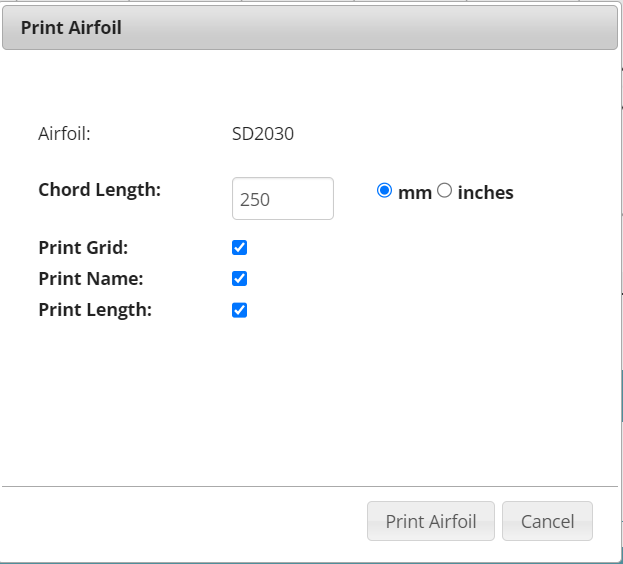Select the inches unit radio button
The height and width of the screenshot is (564, 623).
tap(445, 190)
